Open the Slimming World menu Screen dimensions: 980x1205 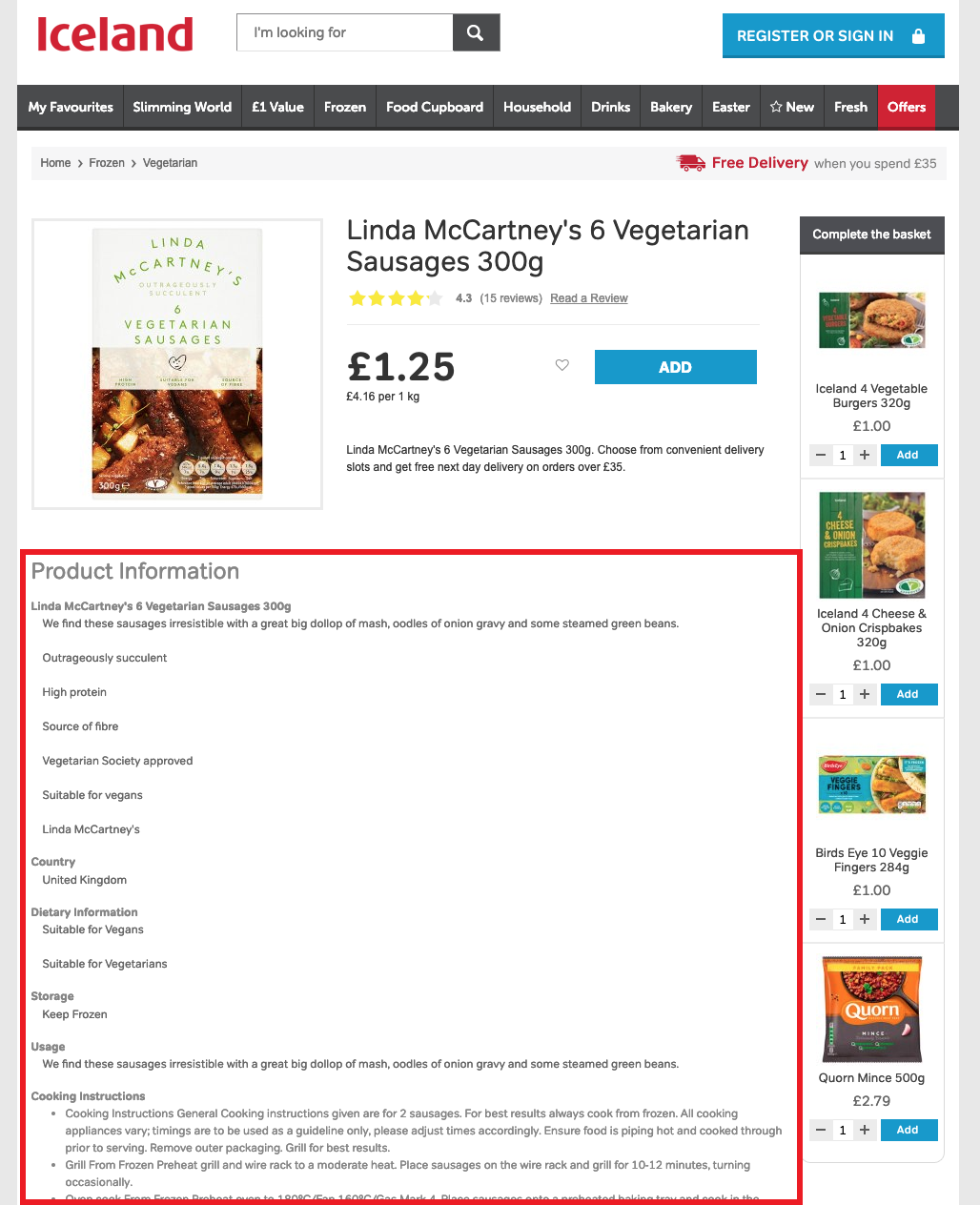click(x=182, y=107)
